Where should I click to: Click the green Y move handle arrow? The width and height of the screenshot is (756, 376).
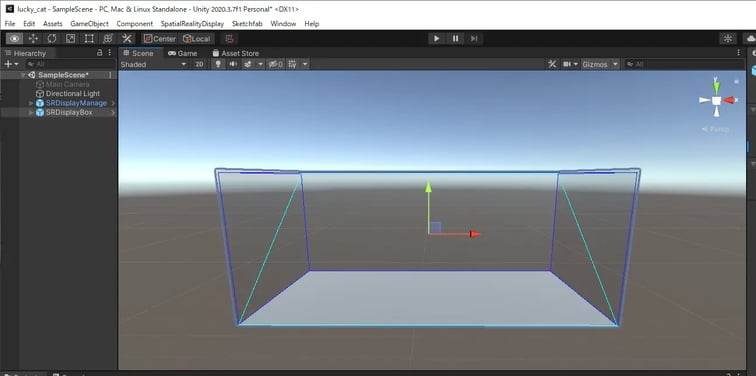pyautogui.click(x=428, y=187)
